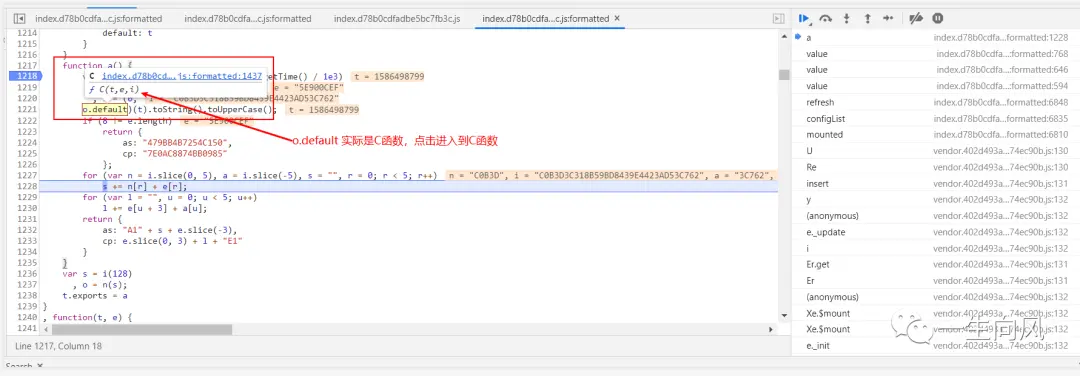Select 'insert' call stack frame
This screenshot has width=1080, height=376.
click(x=935, y=184)
